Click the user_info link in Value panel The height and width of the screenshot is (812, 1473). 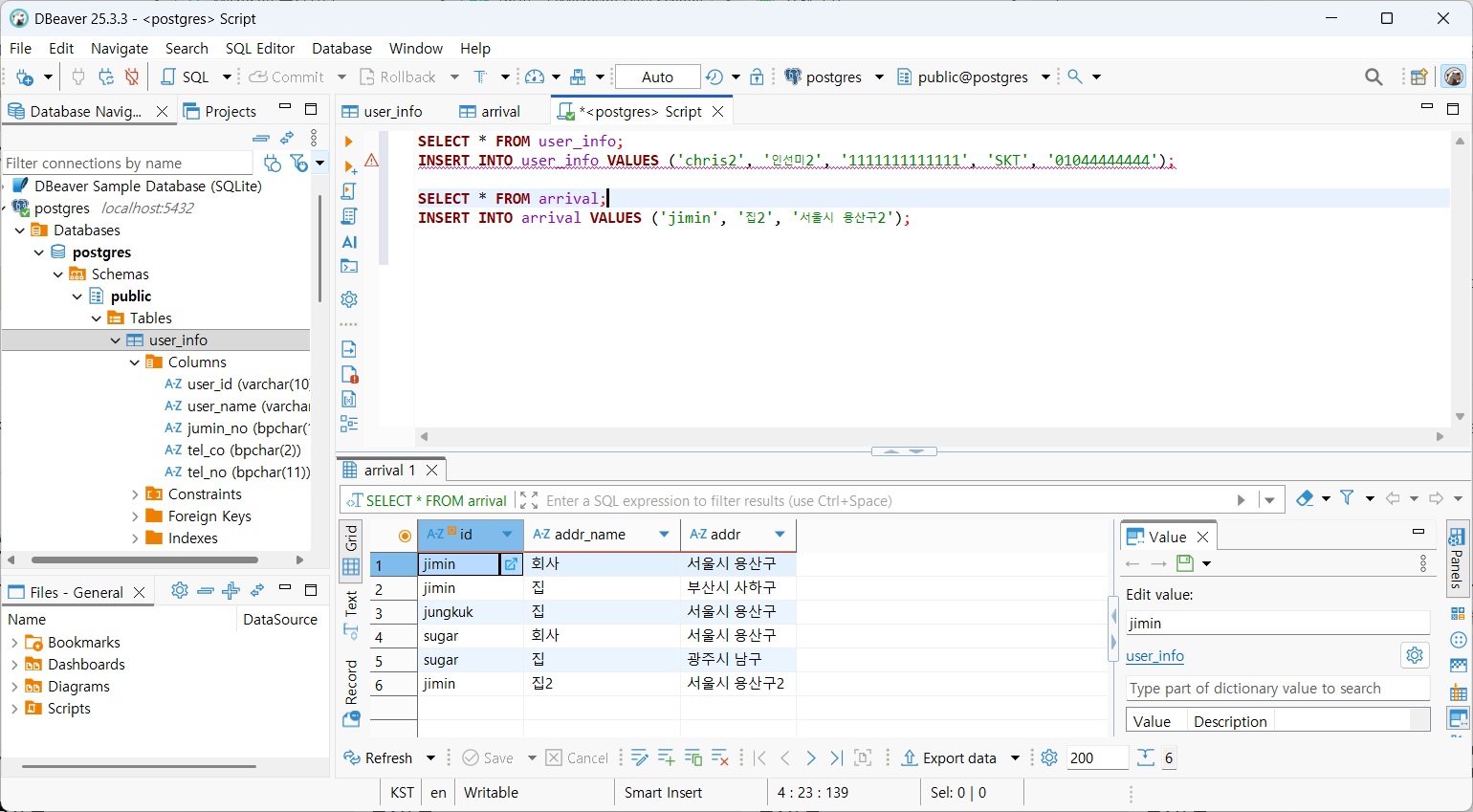1154,656
